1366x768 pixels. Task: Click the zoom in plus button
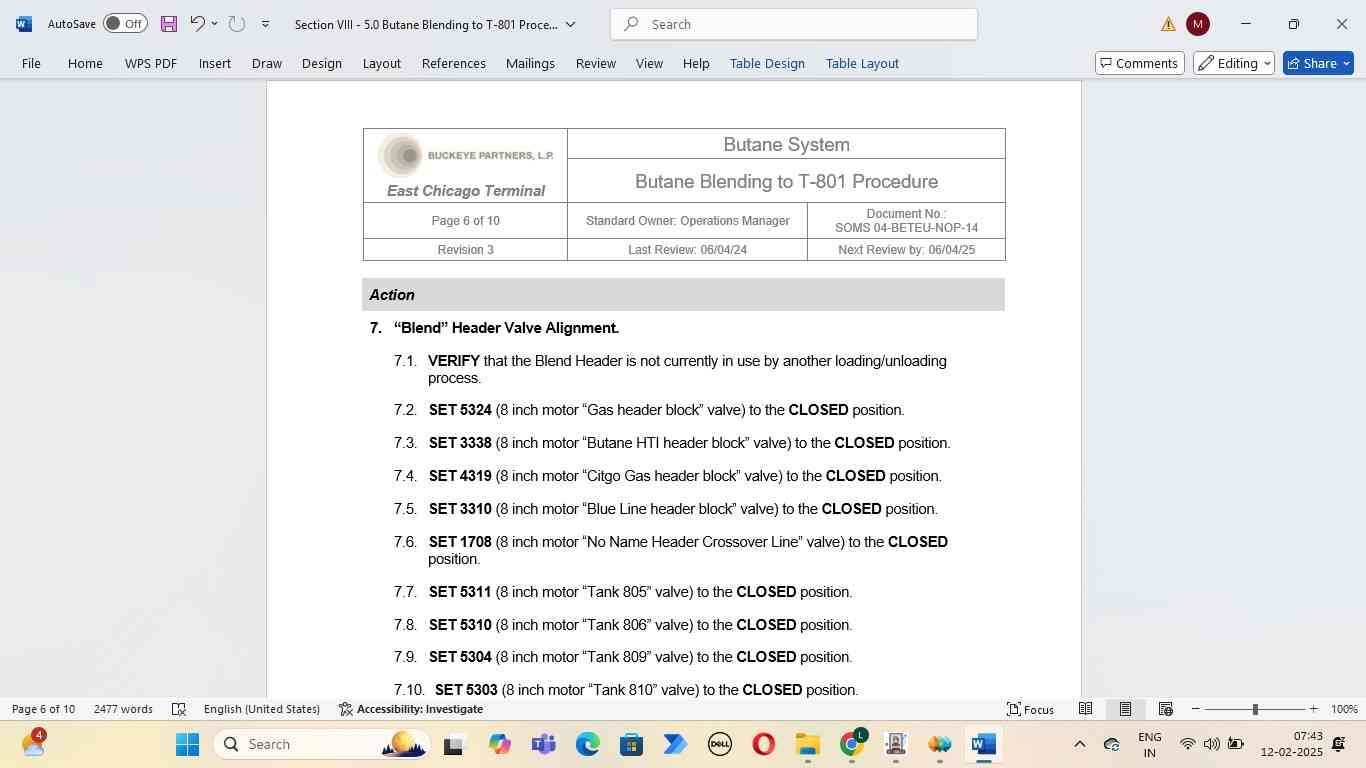pos(1313,709)
